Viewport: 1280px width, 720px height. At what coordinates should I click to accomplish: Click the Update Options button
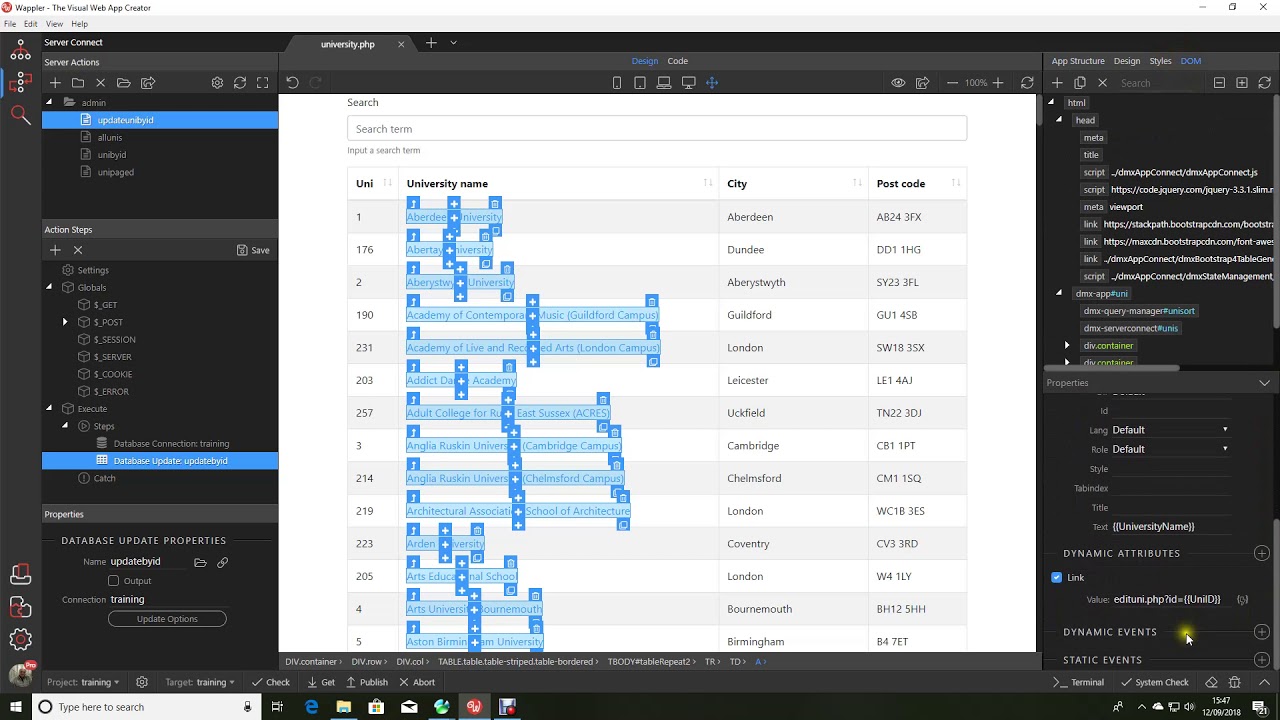(167, 619)
